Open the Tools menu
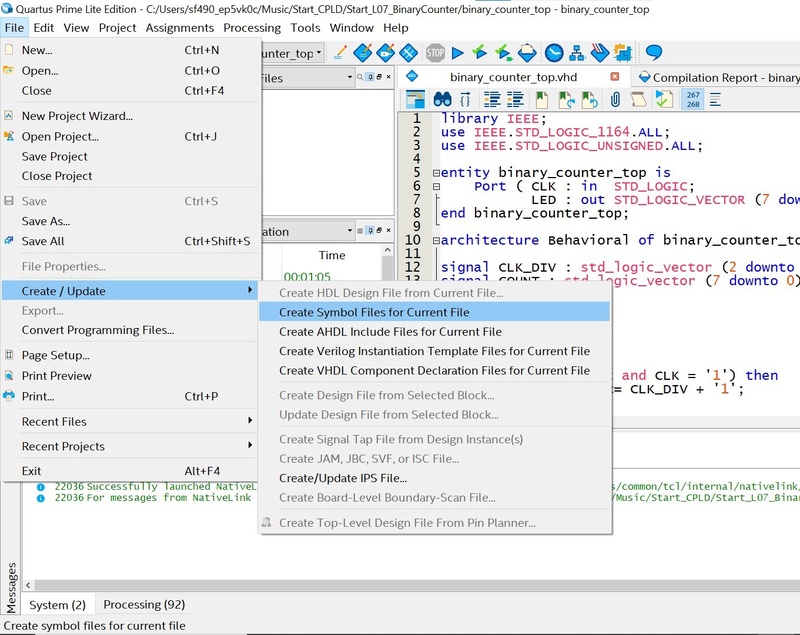The width and height of the screenshot is (800, 635). [x=305, y=28]
